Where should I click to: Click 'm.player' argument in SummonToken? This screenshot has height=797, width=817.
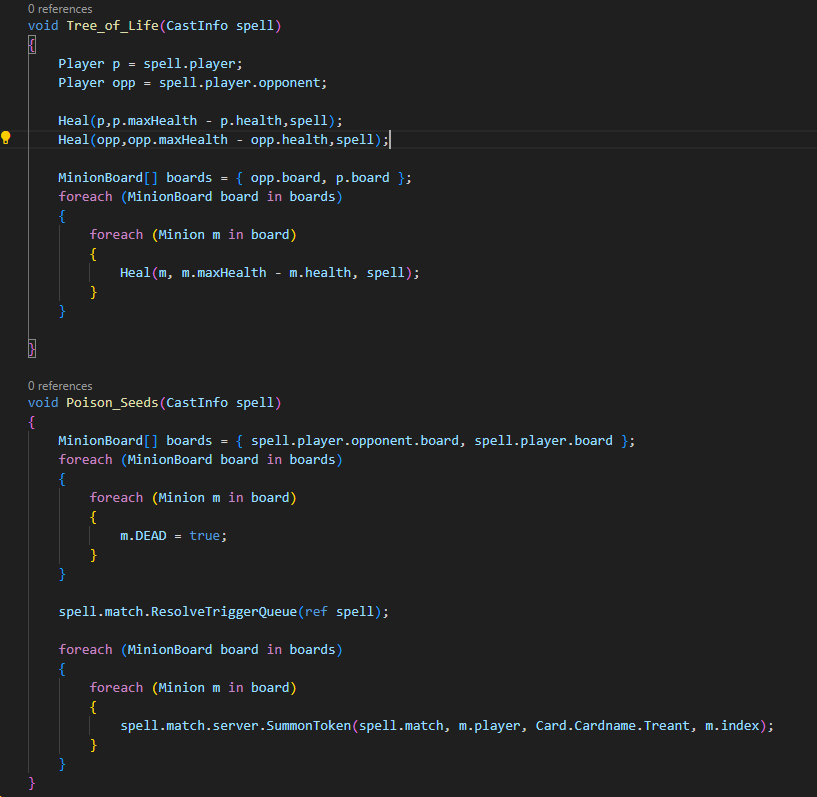tap(489, 726)
